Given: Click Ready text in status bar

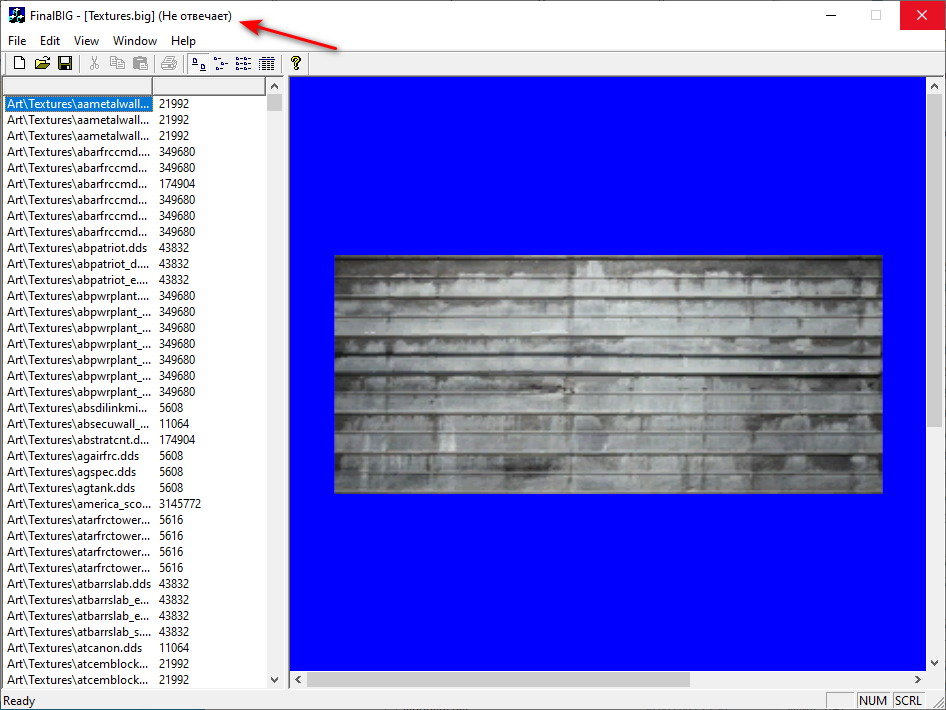Looking at the screenshot, I should coord(19,700).
